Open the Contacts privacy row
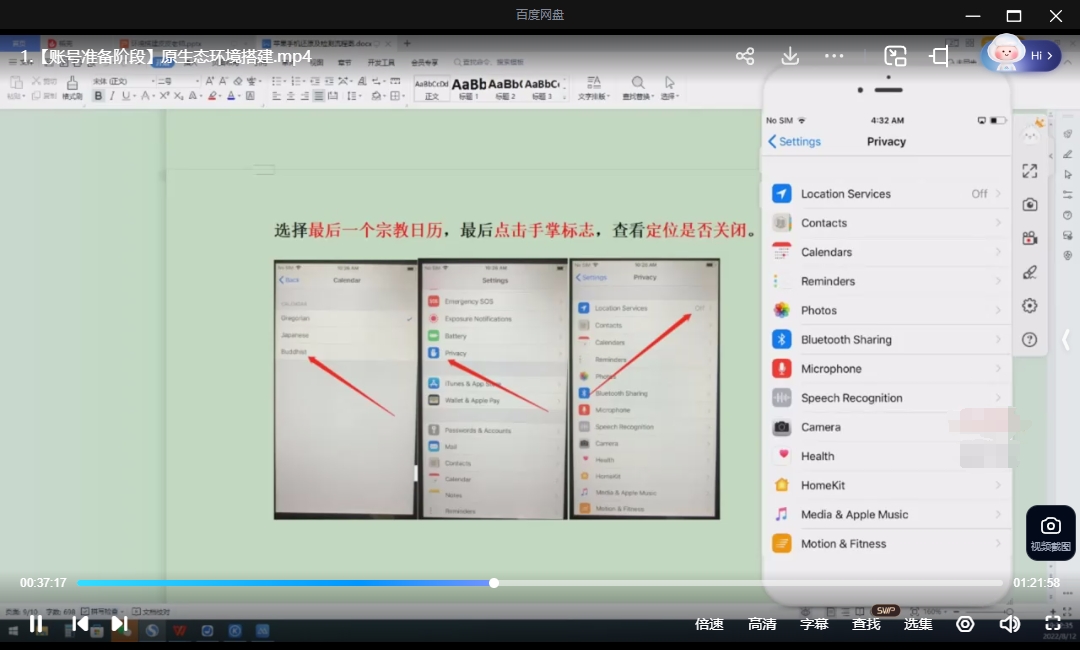This screenshot has height=650, width=1080. pos(886,223)
